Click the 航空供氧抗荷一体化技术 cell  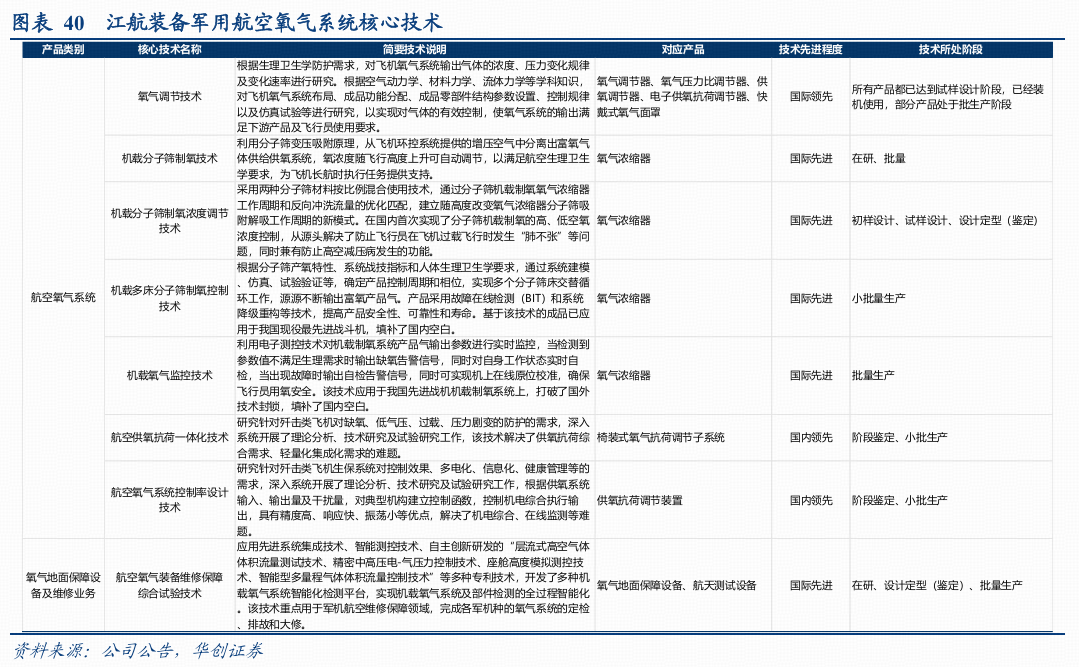tap(169, 437)
